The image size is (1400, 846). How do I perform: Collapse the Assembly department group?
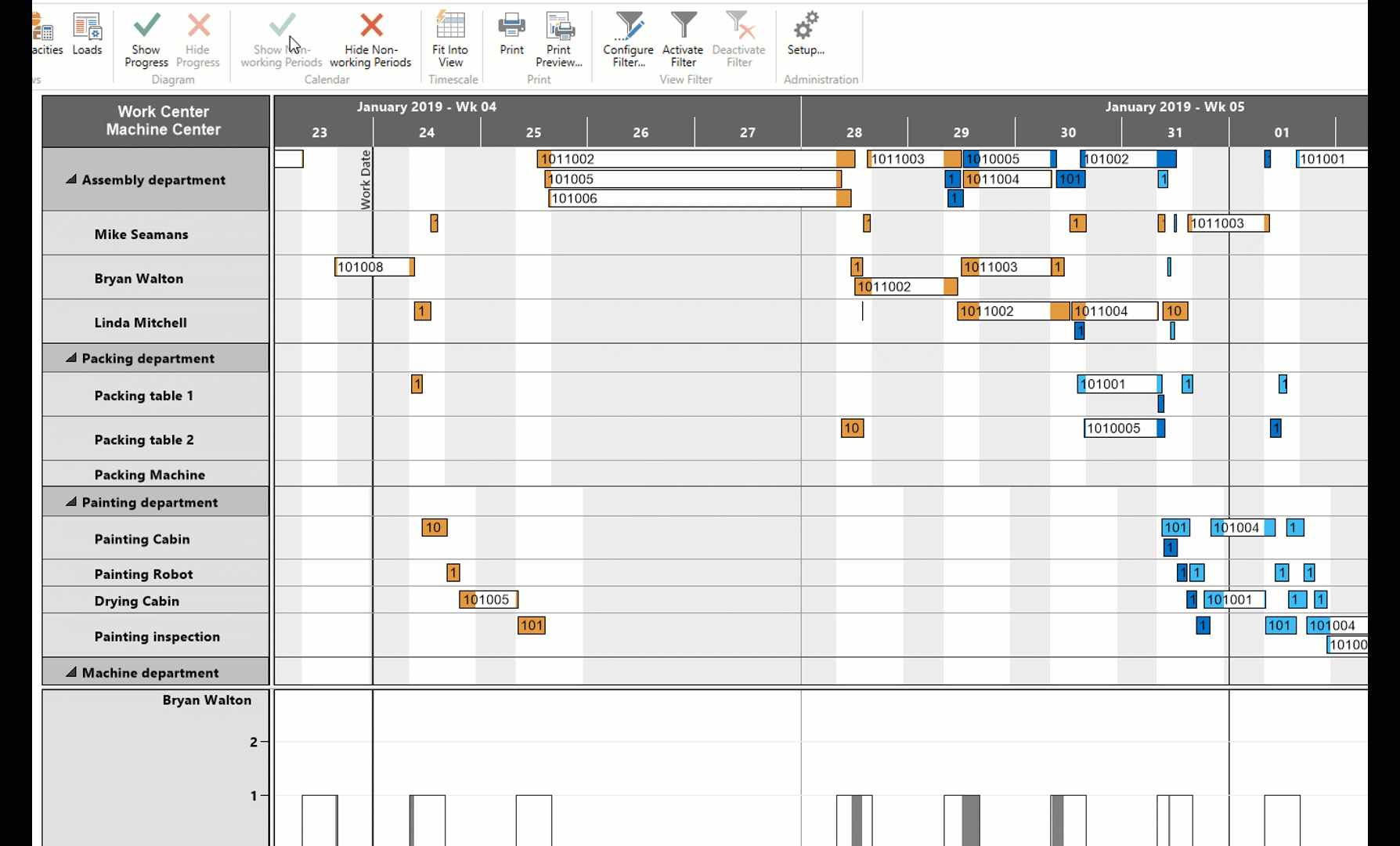pyautogui.click(x=70, y=179)
